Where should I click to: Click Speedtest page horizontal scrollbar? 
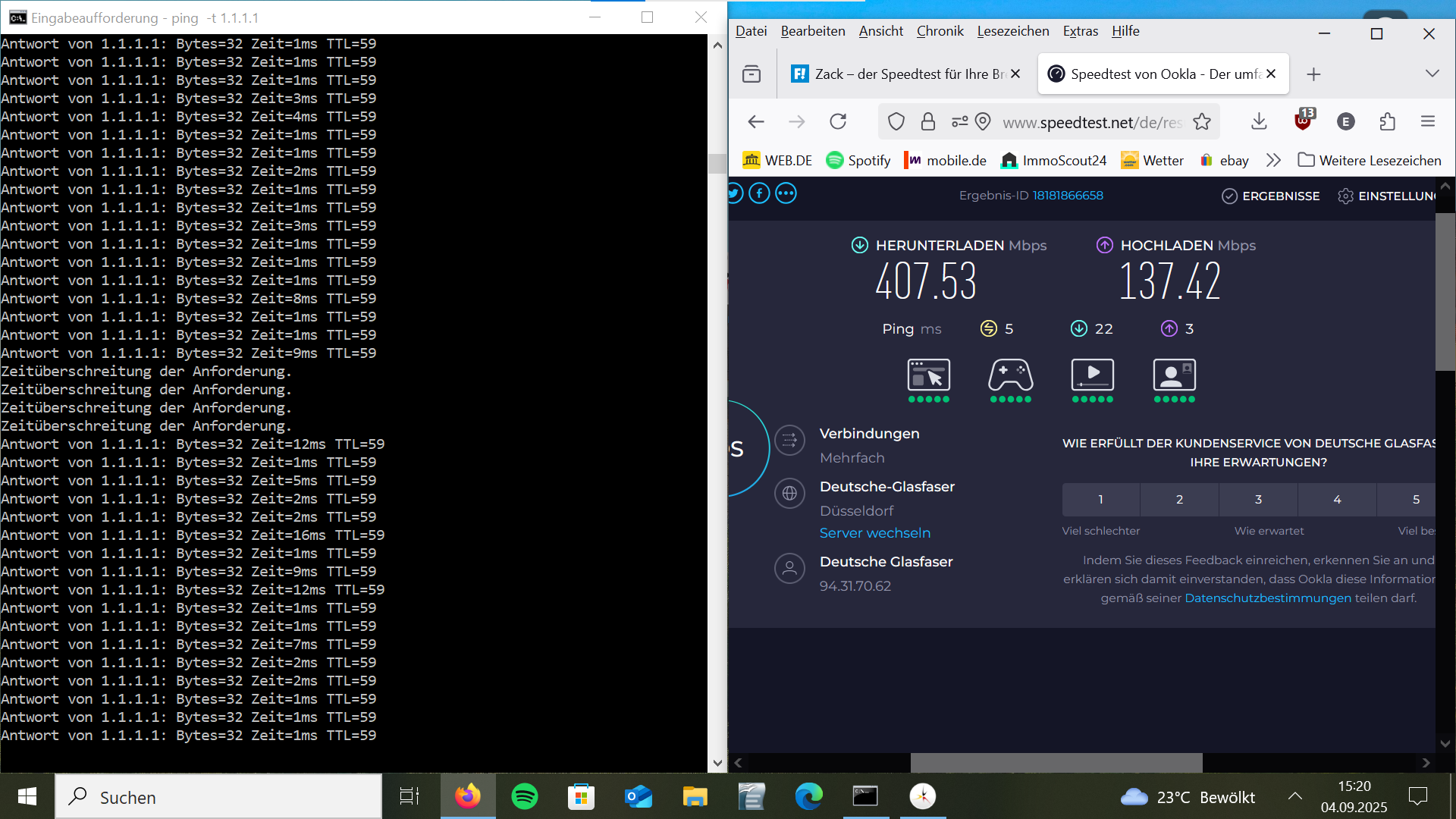point(1056,762)
